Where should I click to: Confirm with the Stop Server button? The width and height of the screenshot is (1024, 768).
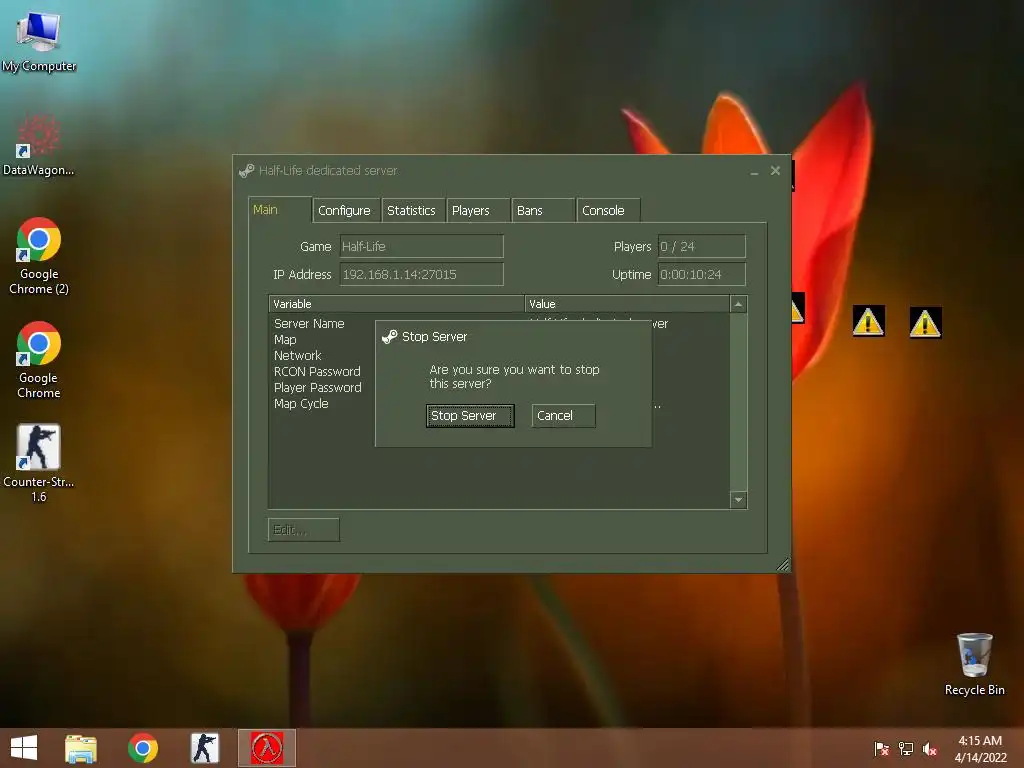[470, 416]
